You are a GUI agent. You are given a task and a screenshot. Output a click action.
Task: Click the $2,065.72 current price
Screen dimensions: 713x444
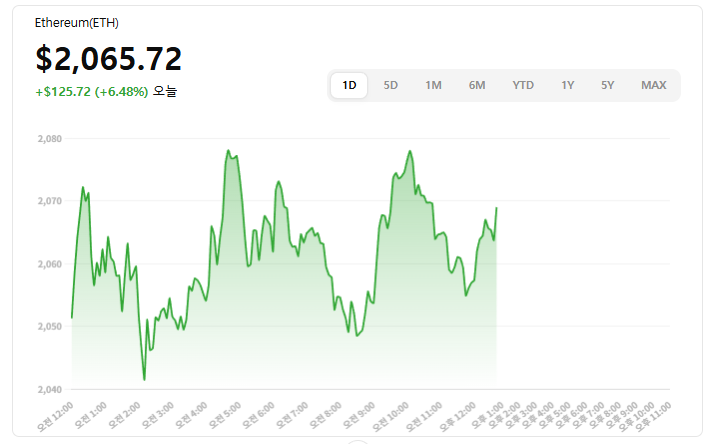pos(109,59)
